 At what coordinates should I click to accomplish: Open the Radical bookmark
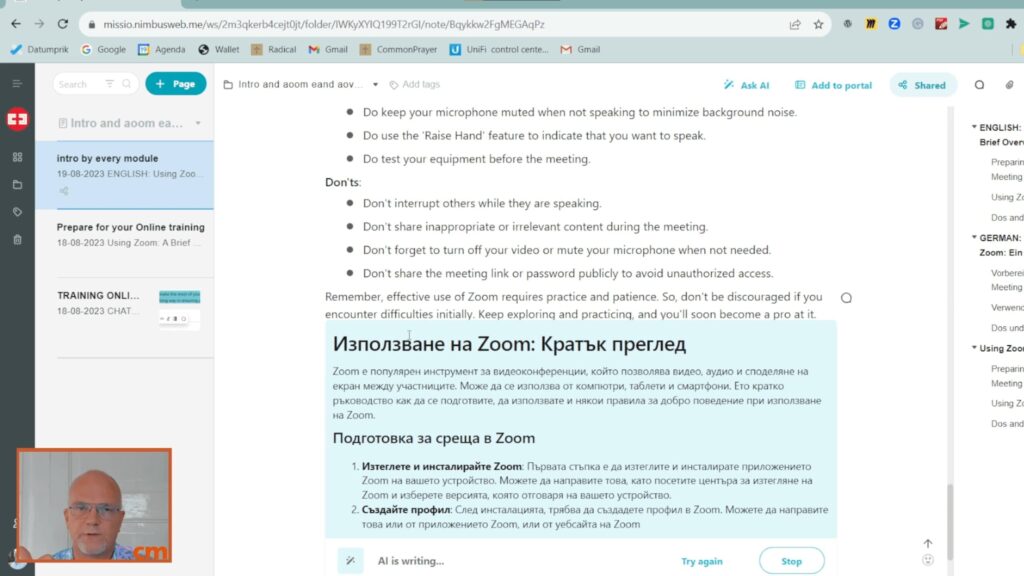tap(274, 49)
